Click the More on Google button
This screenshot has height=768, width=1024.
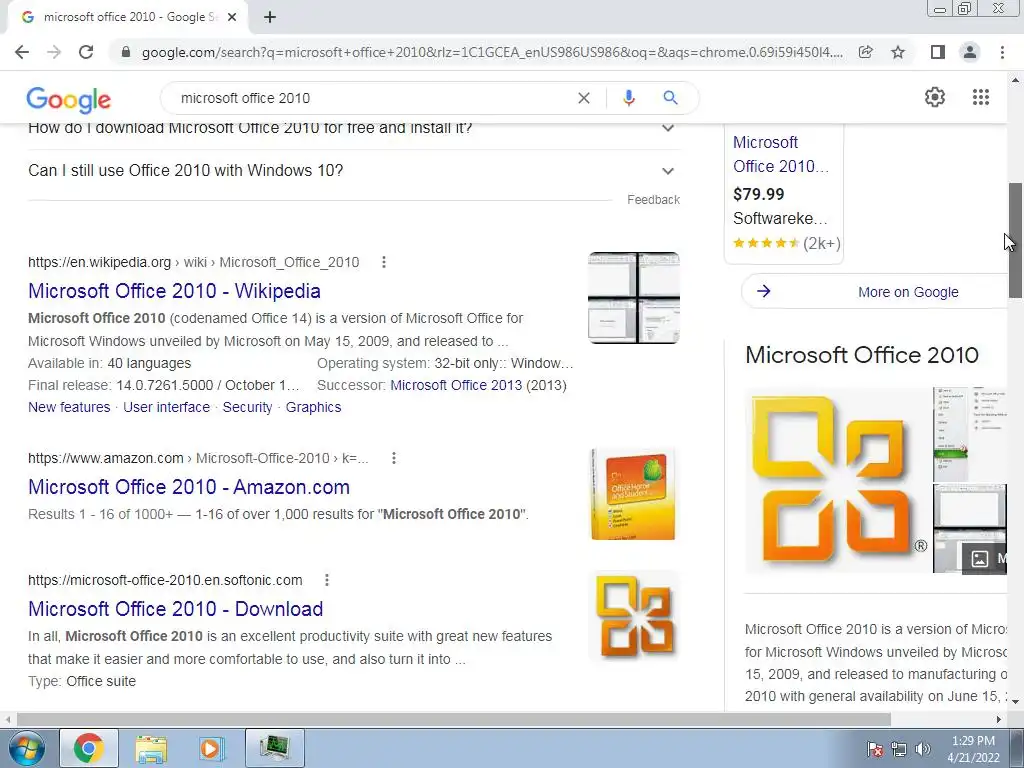tap(875, 292)
